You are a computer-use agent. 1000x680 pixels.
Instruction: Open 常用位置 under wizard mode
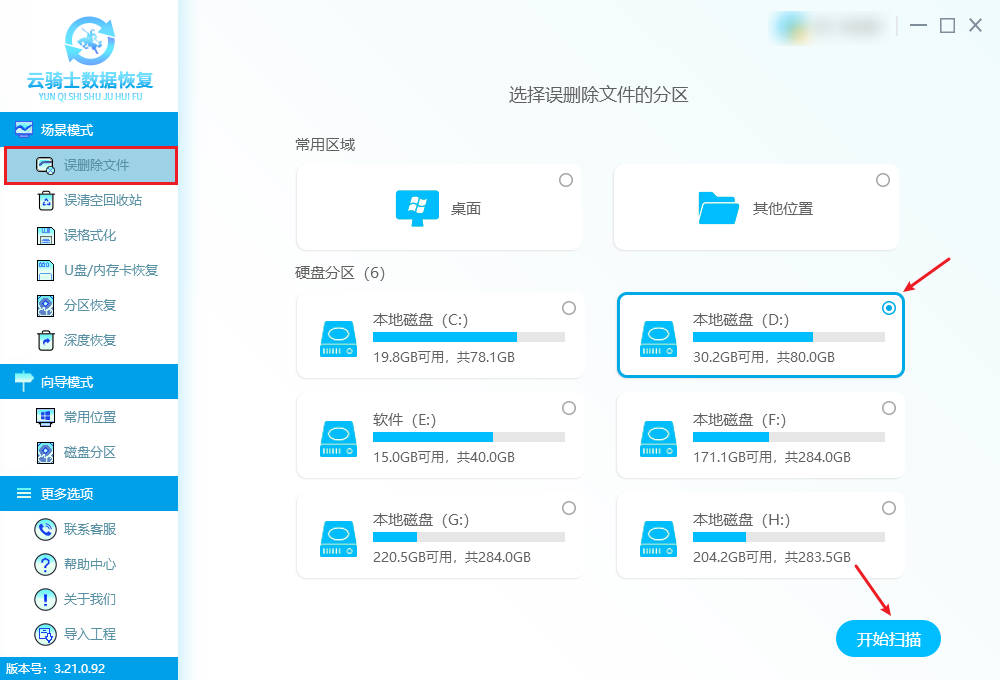pyautogui.click(x=90, y=417)
